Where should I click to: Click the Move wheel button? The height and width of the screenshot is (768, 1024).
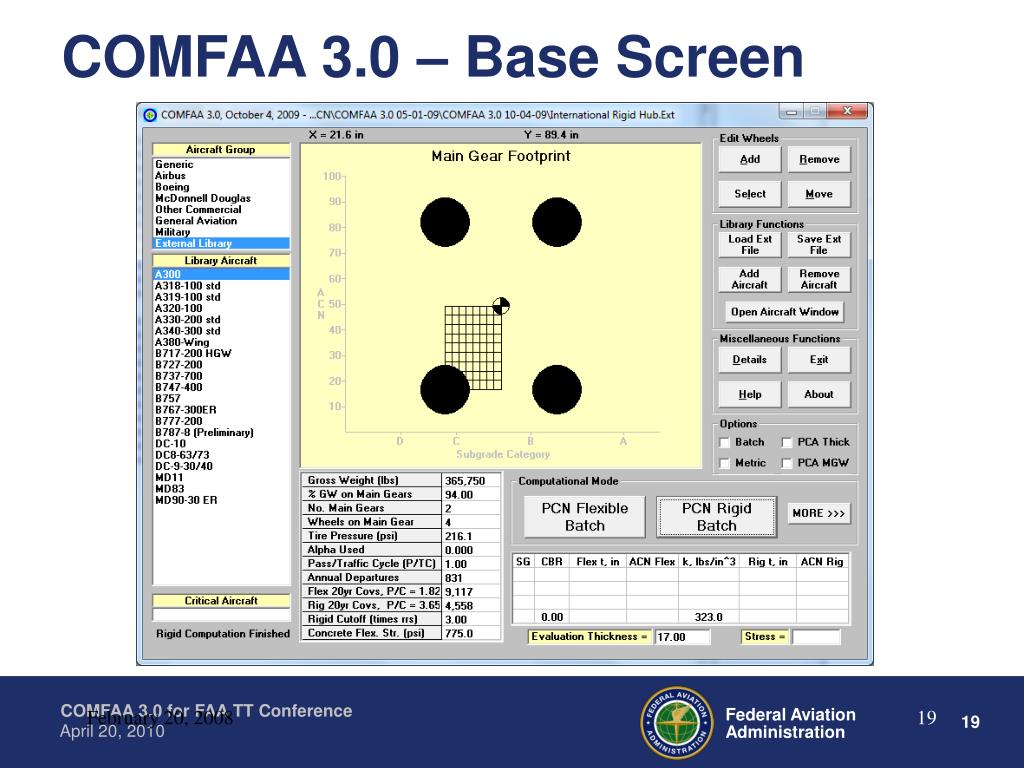(819, 194)
